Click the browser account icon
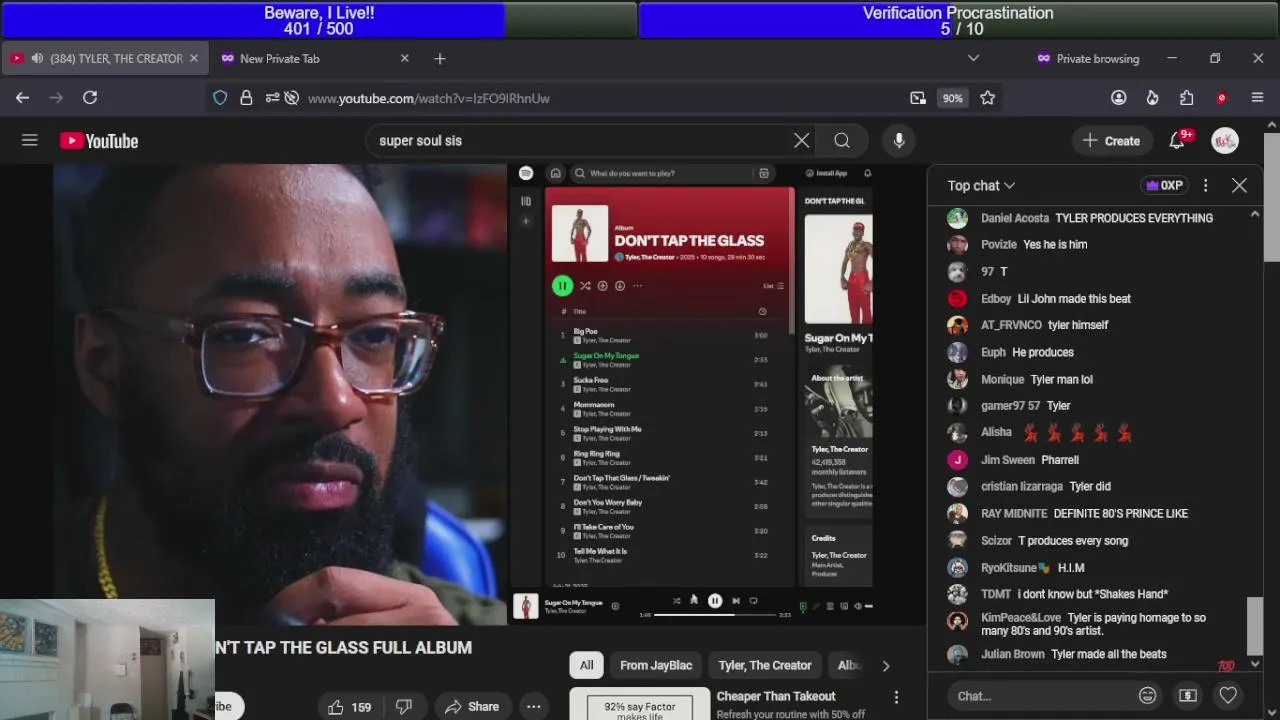Image resolution: width=1280 pixels, height=720 pixels. coord(1119,98)
